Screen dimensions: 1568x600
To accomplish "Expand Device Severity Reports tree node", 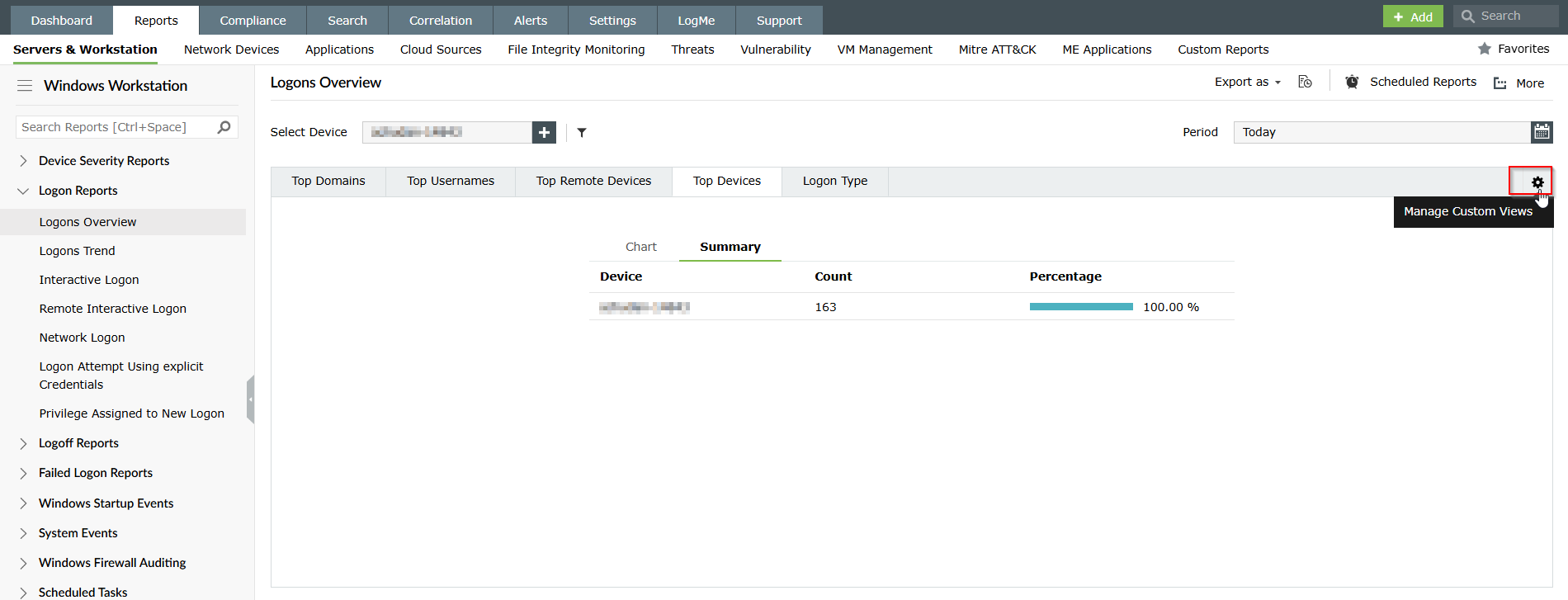I will click(23, 161).
